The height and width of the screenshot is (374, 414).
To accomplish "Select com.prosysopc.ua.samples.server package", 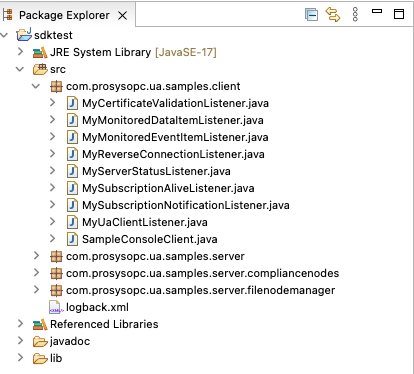I will (155, 256).
